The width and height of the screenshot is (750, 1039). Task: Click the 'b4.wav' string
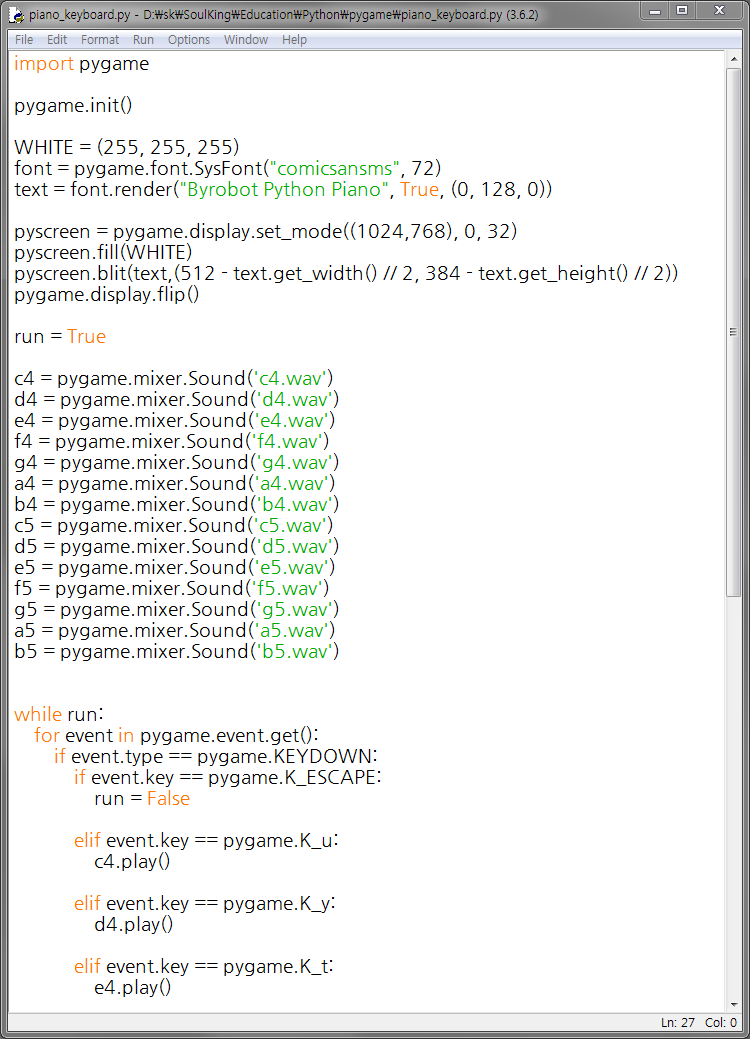pyautogui.click(x=294, y=505)
